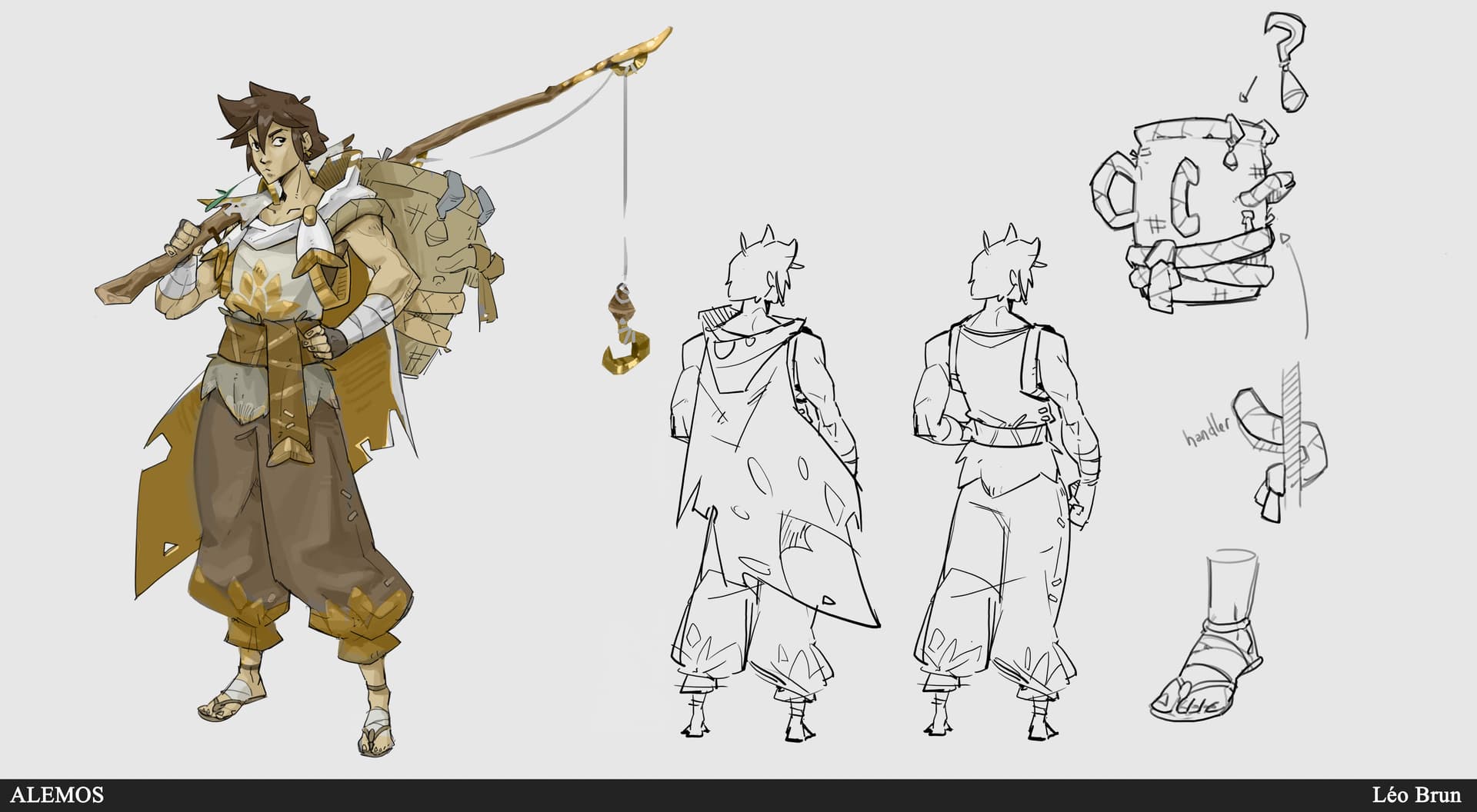Click the capeless back-view character sketch
The width and height of the screenshot is (1477, 812).
pyautogui.click(x=1005, y=484)
